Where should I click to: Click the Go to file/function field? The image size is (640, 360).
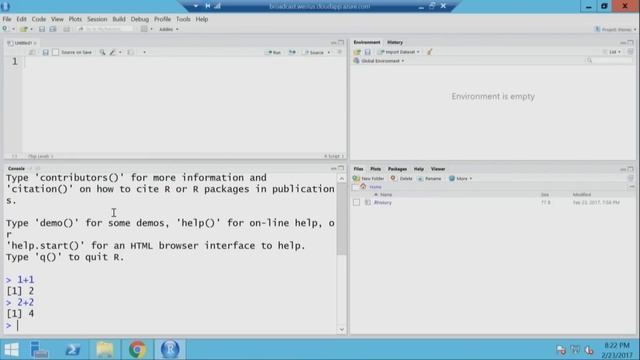(105, 29)
